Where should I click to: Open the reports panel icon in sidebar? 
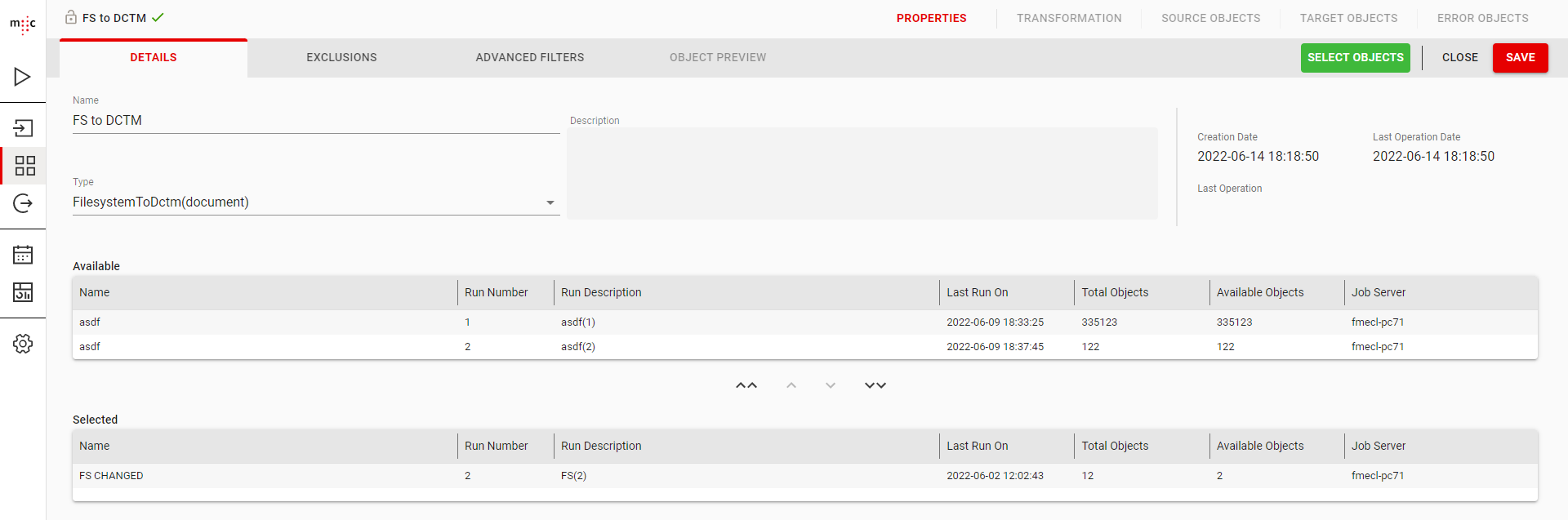pyautogui.click(x=22, y=292)
